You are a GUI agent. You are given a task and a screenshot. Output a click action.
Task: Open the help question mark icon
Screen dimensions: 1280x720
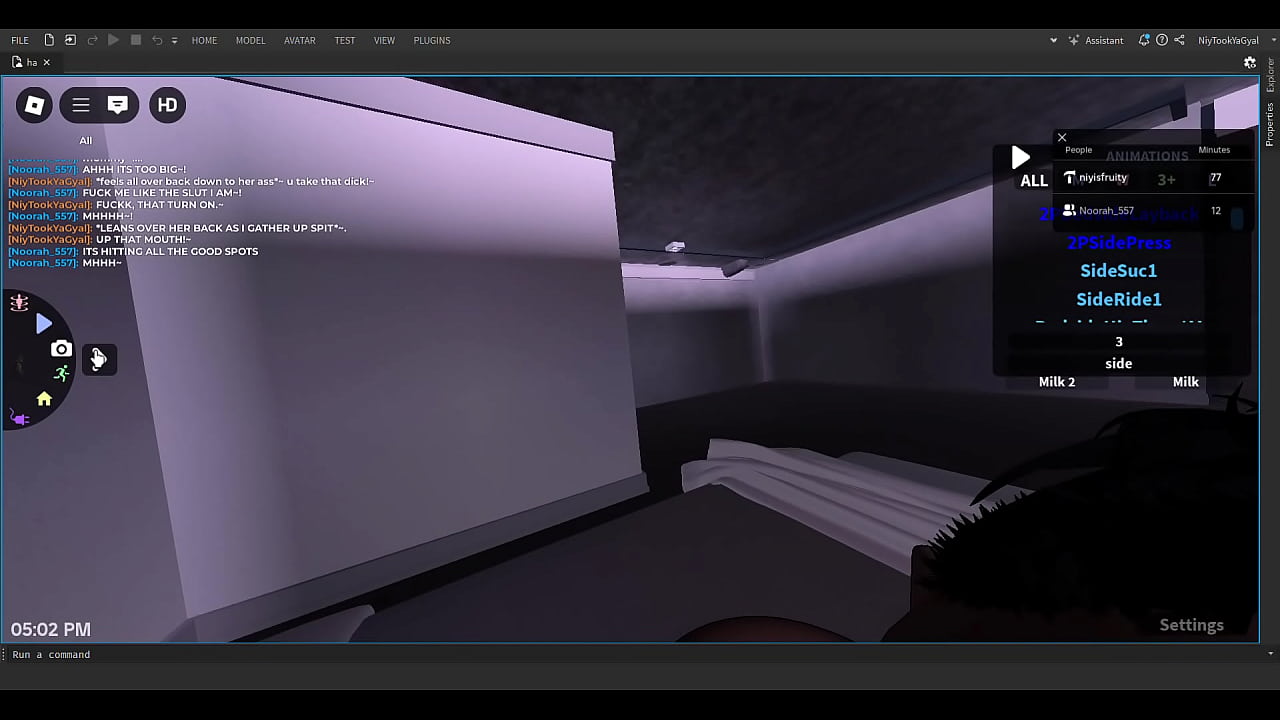coord(1161,40)
